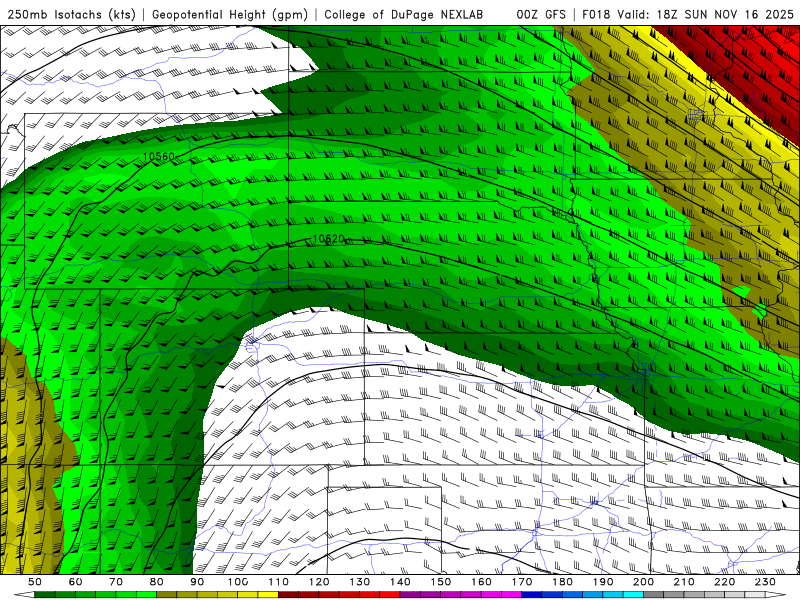Image resolution: width=800 pixels, height=600 pixels.
Task: Click the 190 scale number
Action: pyautogui.click(x=603, y=582)
